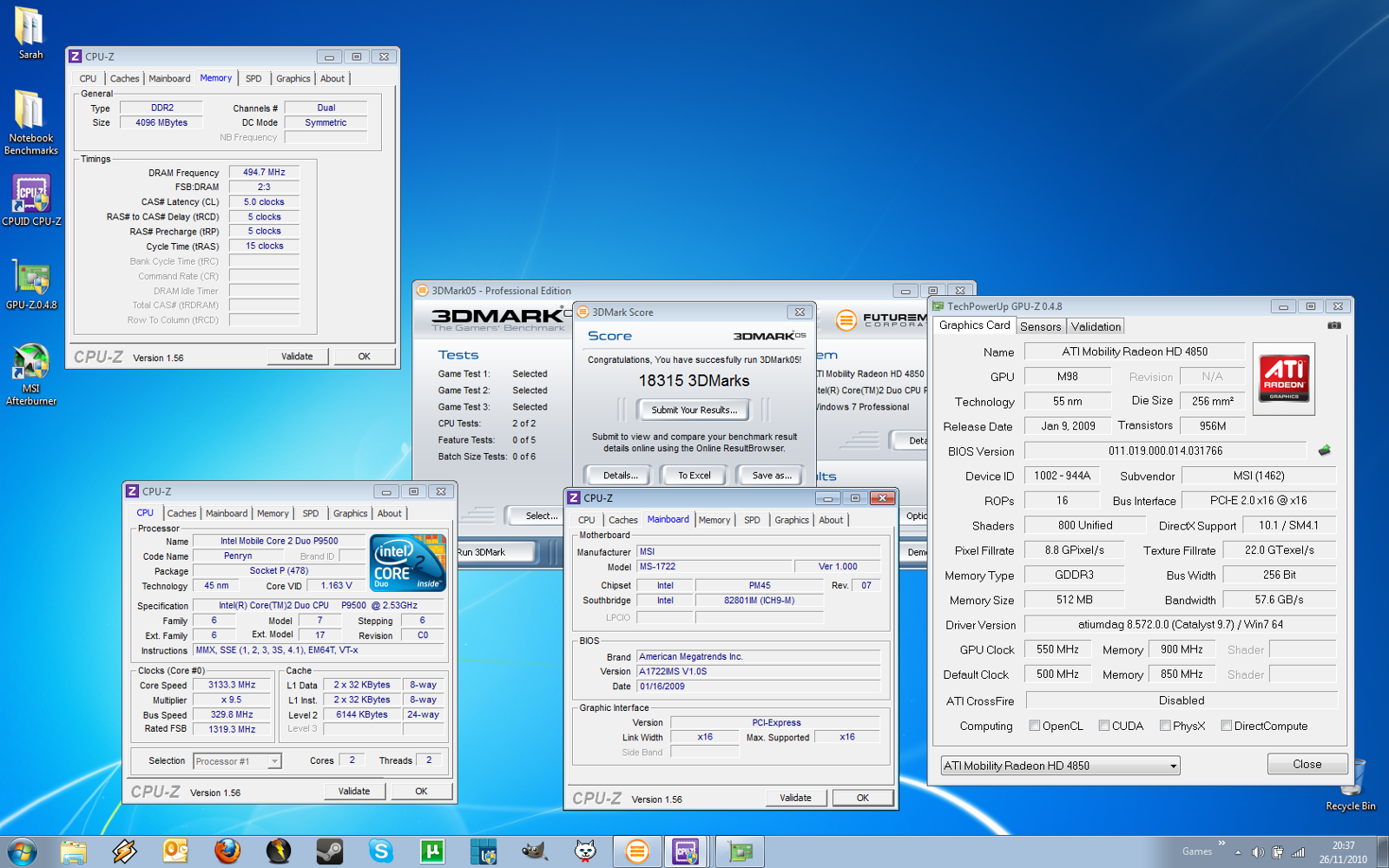Click the Details... button in 3DMark Score

click(x=620, y=475)
